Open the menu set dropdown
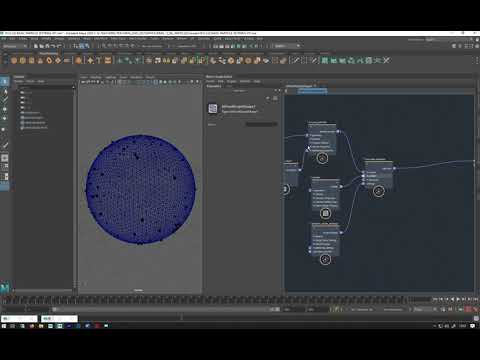Screen dimensions: 480x360 click(x=15, y=46)
